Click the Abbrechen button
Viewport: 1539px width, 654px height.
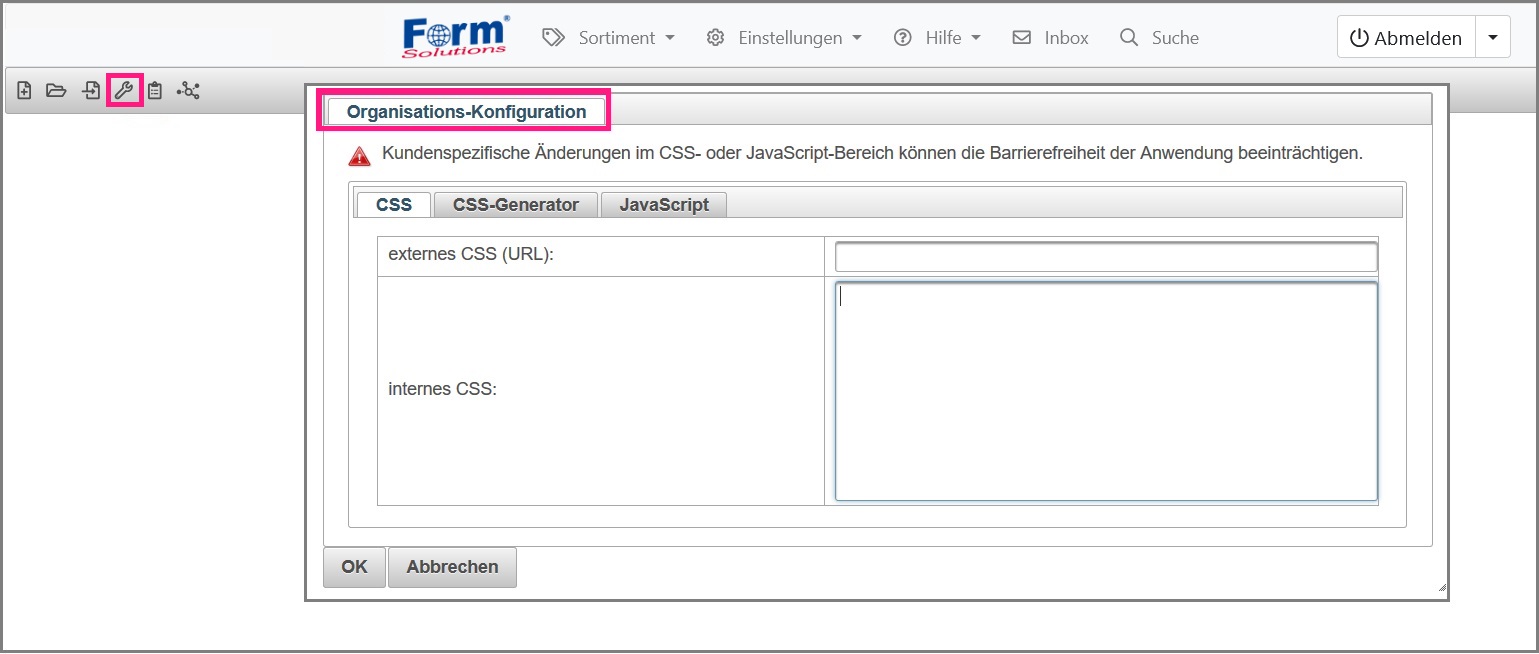point(452,567)
